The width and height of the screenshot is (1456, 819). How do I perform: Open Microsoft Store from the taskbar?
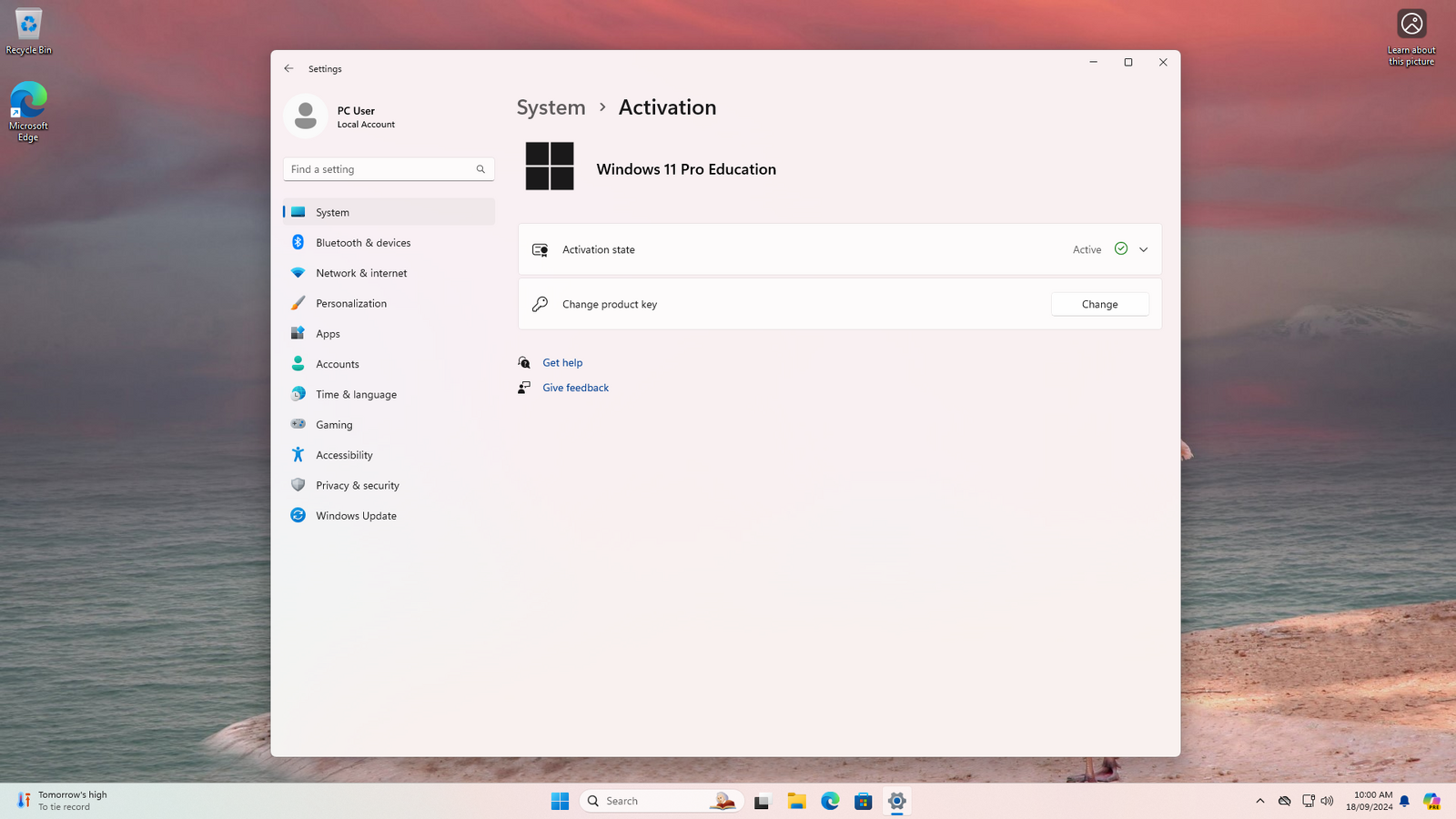[x=863, y=801]
